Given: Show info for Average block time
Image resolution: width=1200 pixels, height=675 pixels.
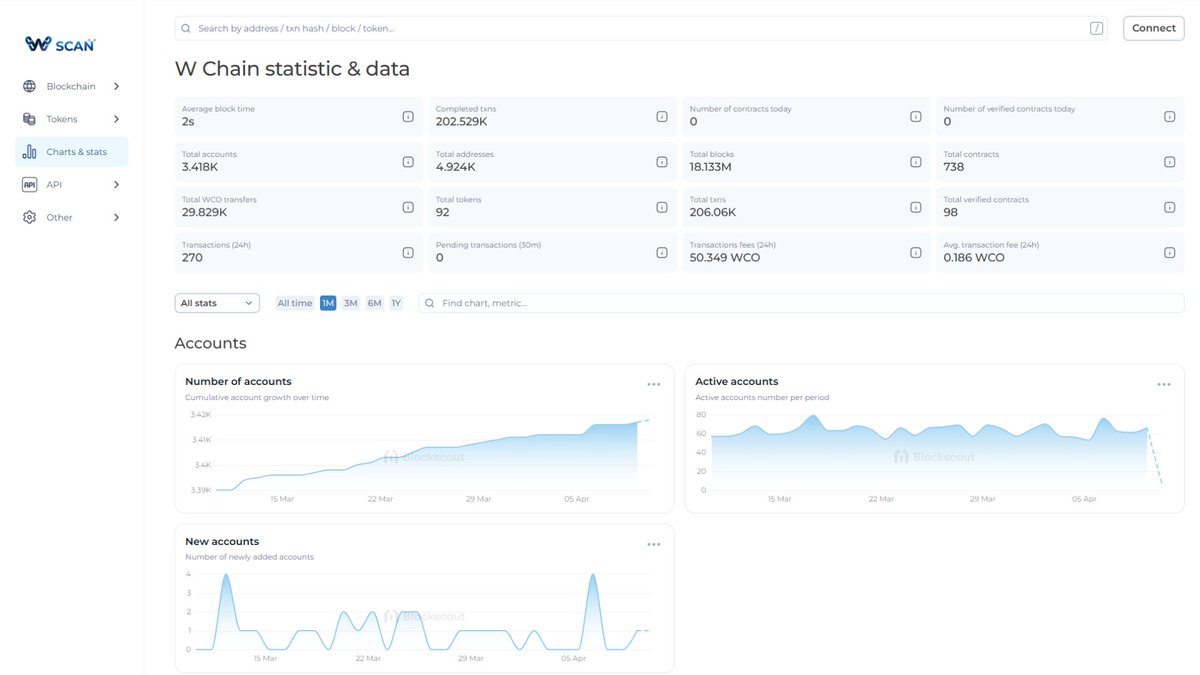Looking at the screenshot, I should click(408, 116).
